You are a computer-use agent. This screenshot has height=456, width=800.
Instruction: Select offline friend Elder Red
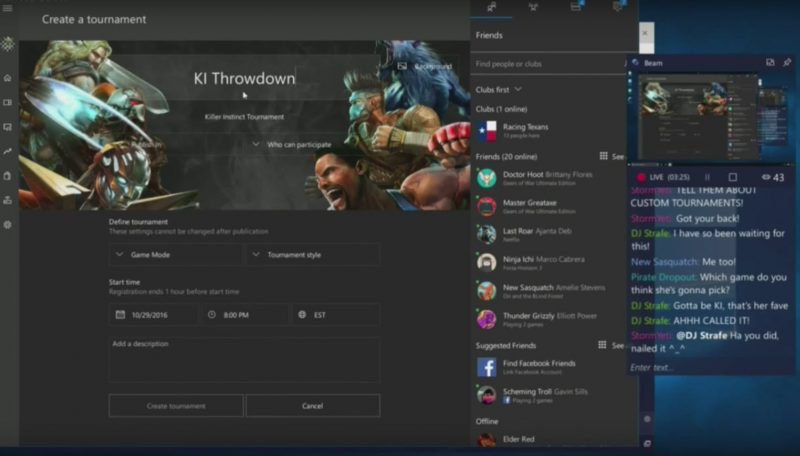coord(549,440)
